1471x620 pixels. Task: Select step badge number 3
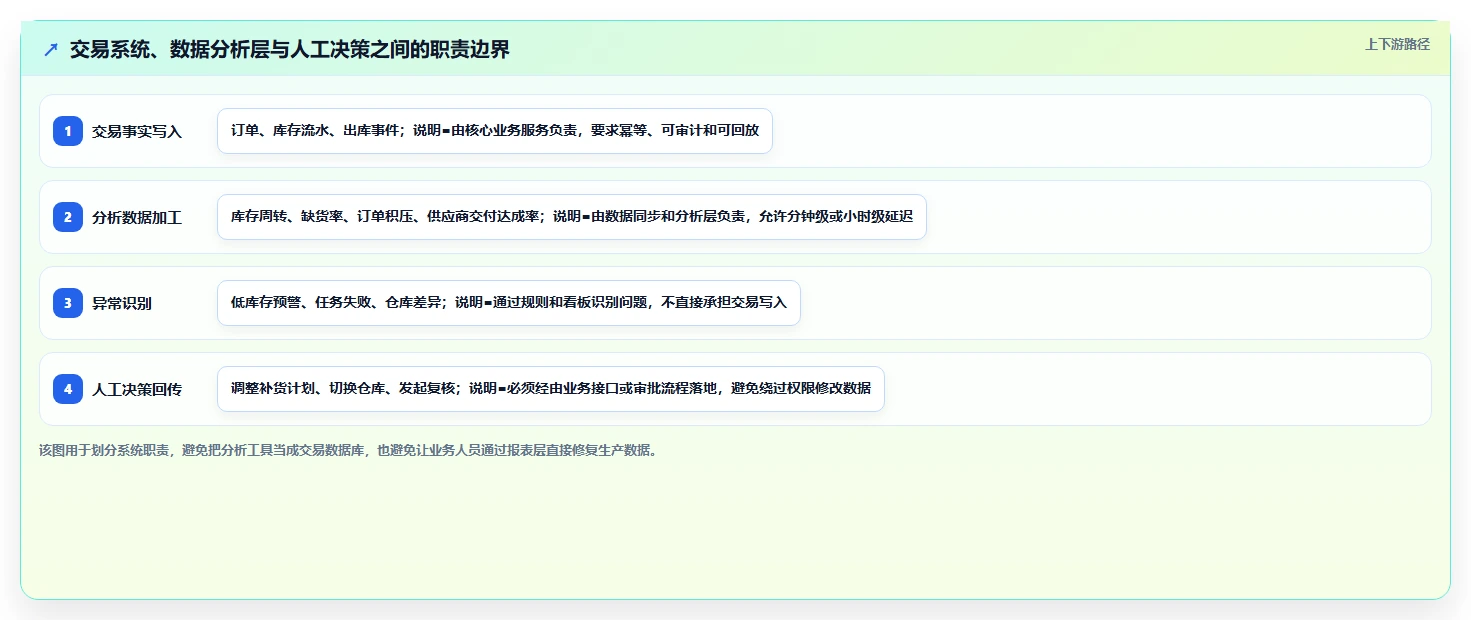pos(68,303)
